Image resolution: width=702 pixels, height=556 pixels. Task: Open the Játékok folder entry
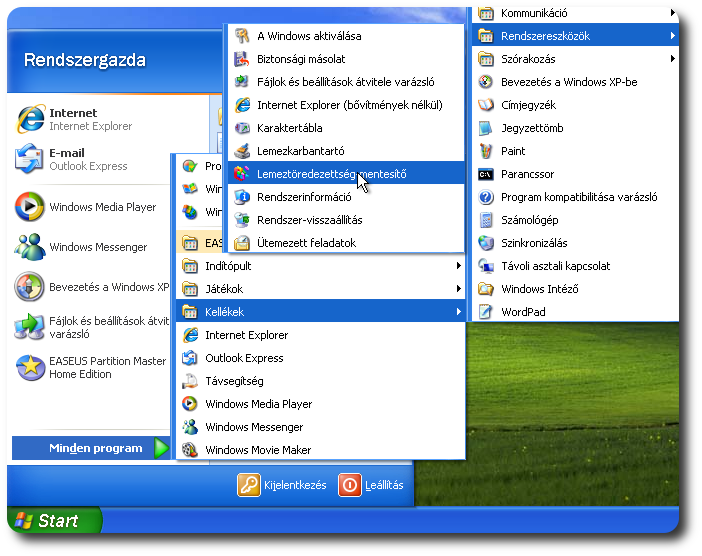click(x=321, y=289)
